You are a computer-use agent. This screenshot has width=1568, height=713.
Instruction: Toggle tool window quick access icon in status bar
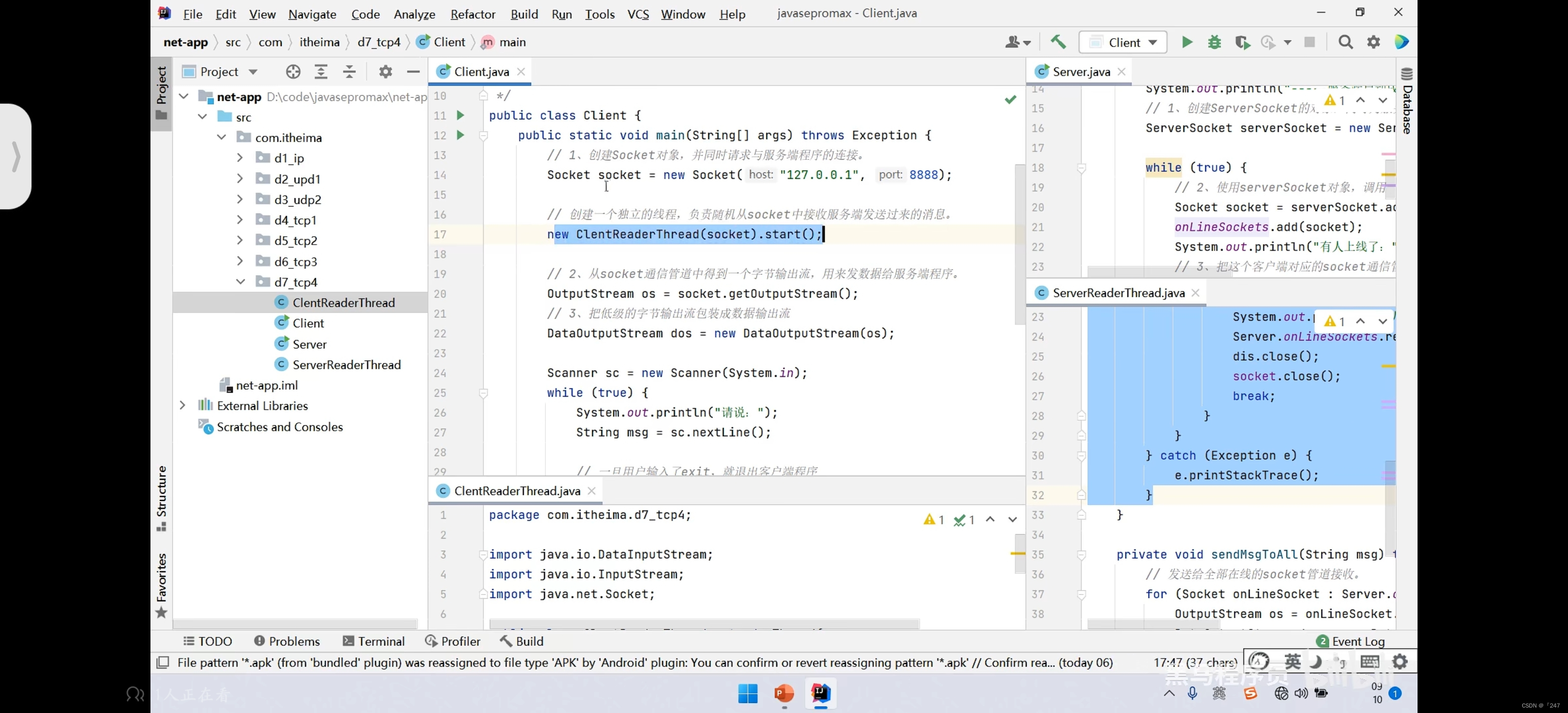[162, 662]
